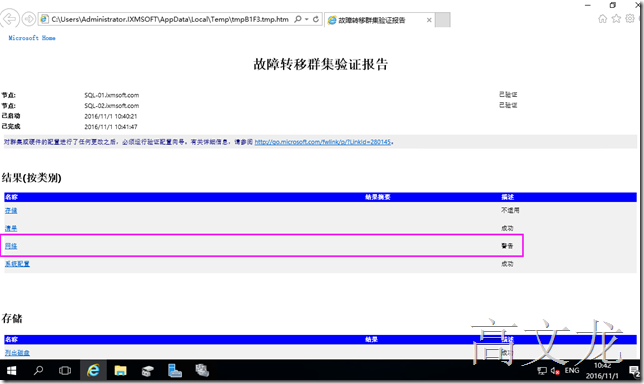Open the Windows Start button
The image size is (644, 384).
(12, 371)
